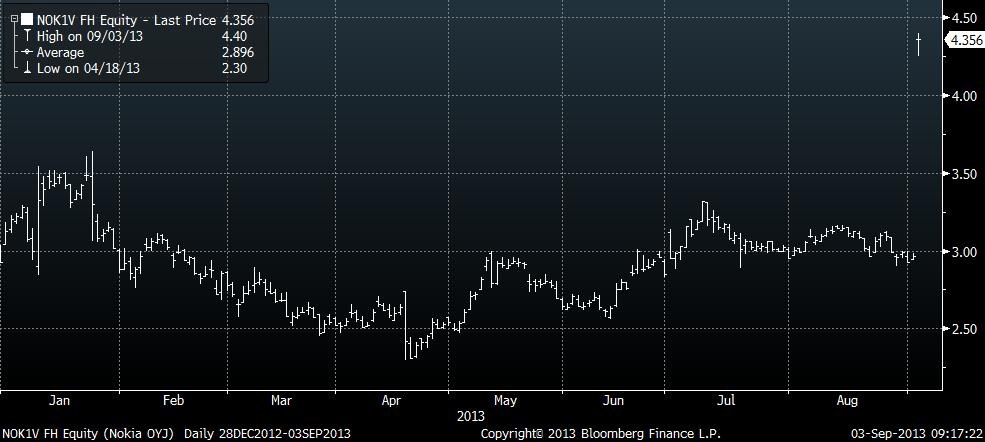Click the Mar label on the time axis
This screenshot has width=985, height=442.
tap(281, 401)
